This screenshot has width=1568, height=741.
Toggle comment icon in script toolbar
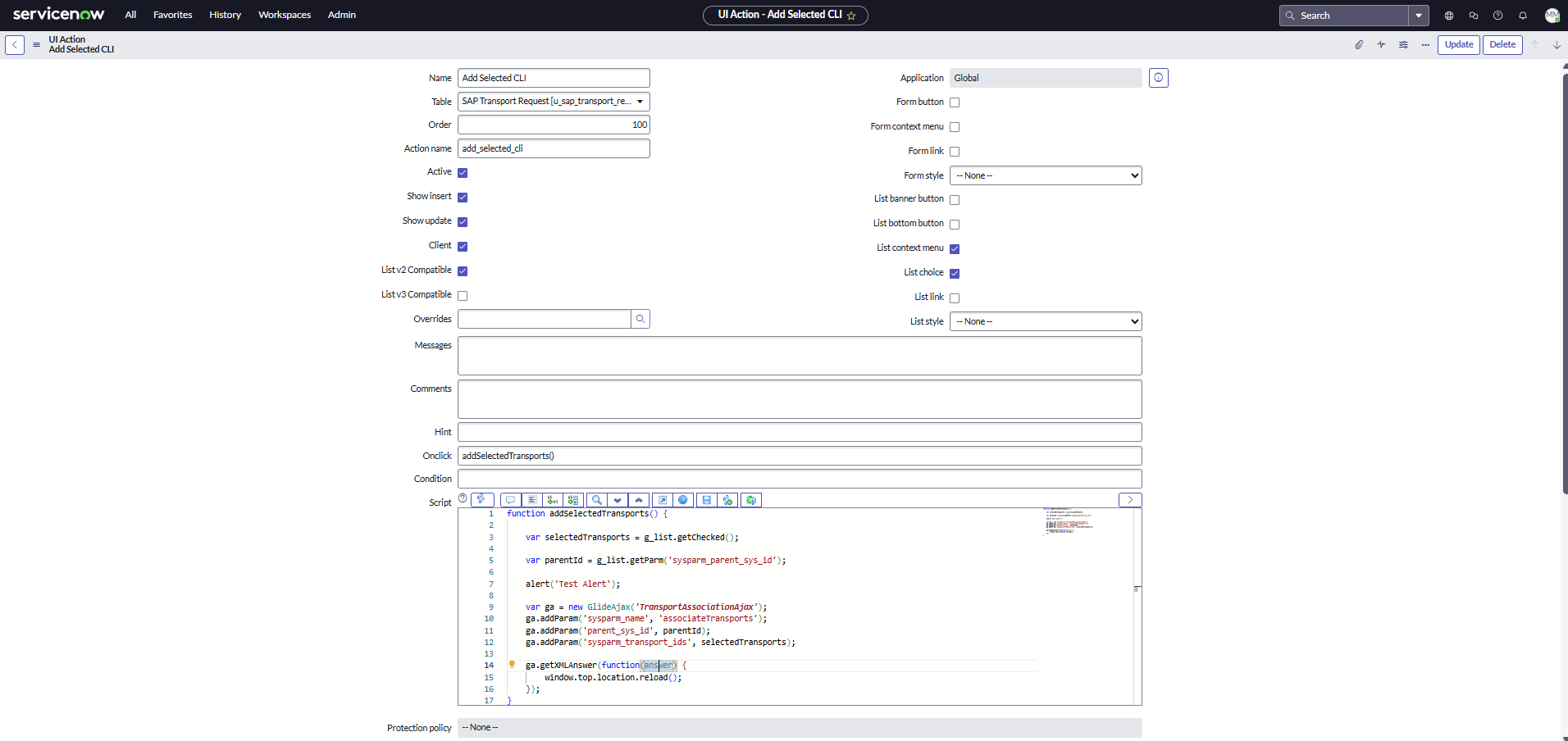pos(510,500)
